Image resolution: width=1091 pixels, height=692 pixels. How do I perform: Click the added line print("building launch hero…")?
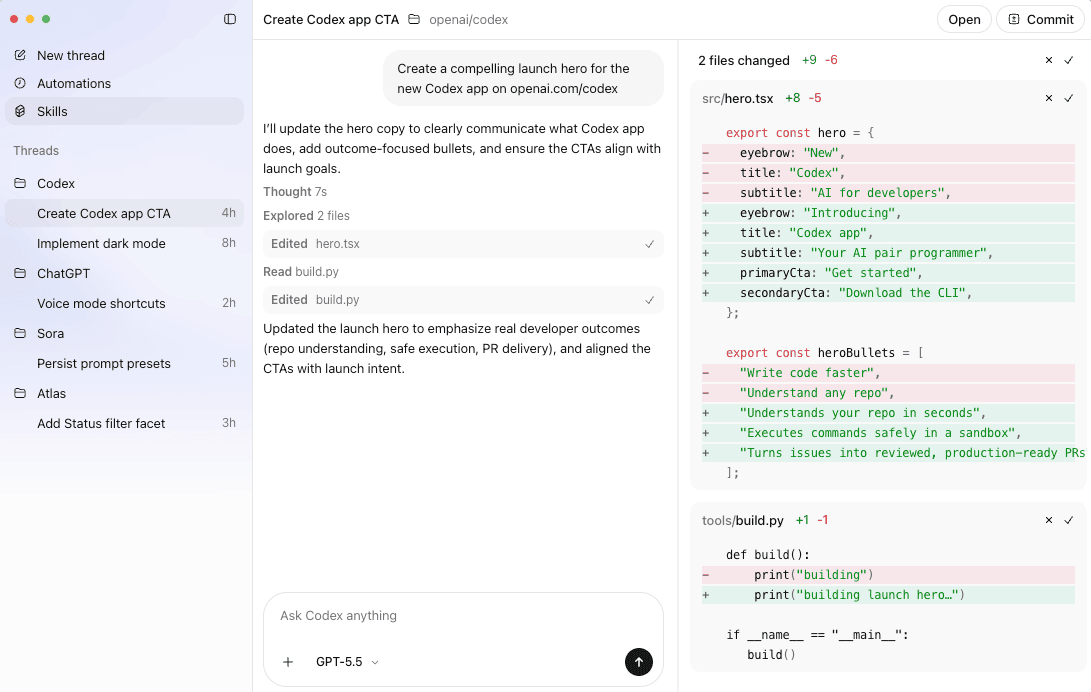pyautogui.click(x=888, y=595)
